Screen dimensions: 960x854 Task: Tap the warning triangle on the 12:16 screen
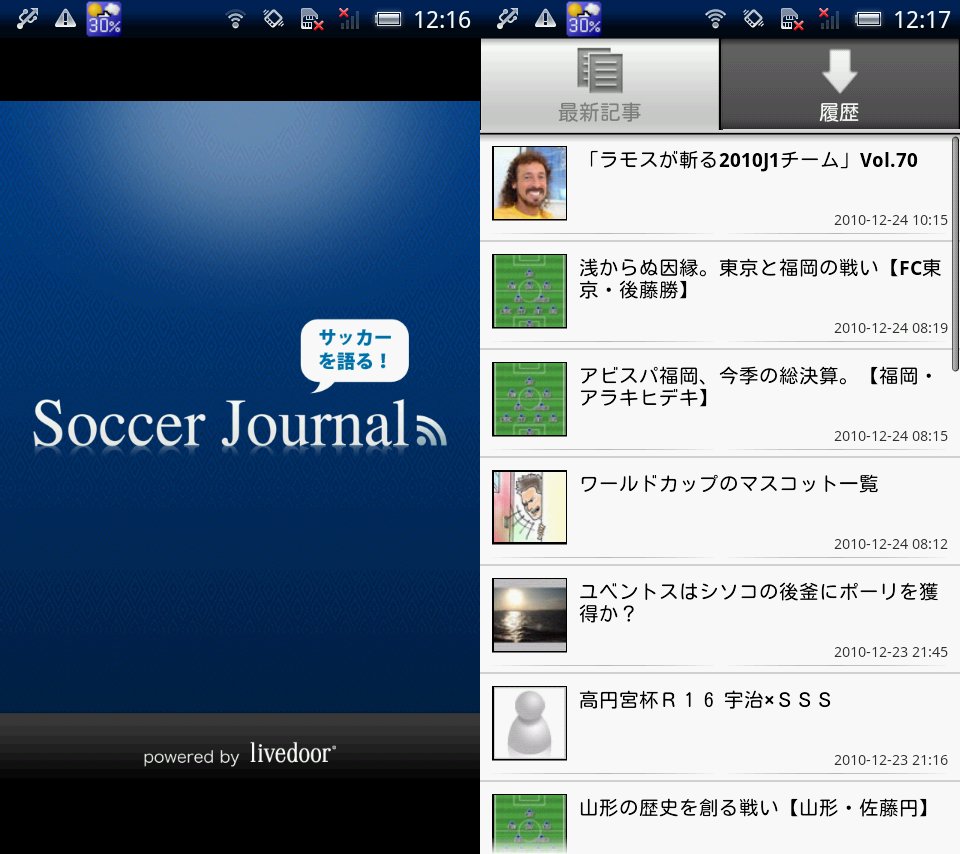65,19
